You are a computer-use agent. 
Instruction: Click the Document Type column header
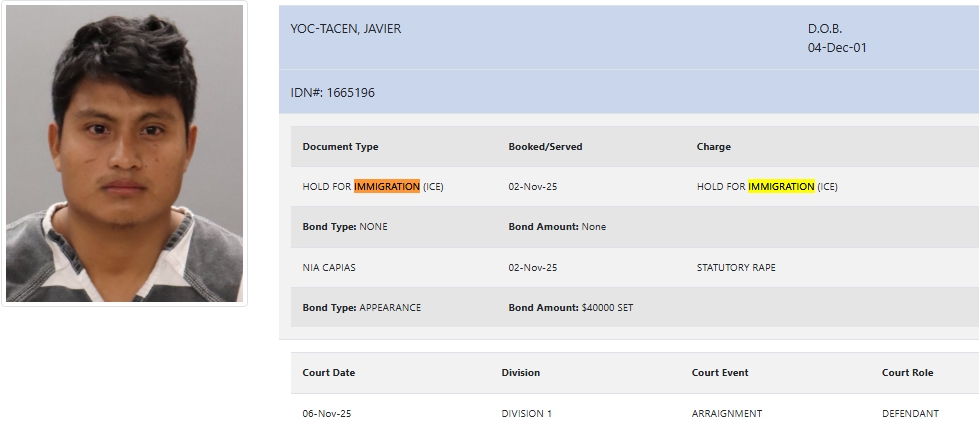click(340, 147)
